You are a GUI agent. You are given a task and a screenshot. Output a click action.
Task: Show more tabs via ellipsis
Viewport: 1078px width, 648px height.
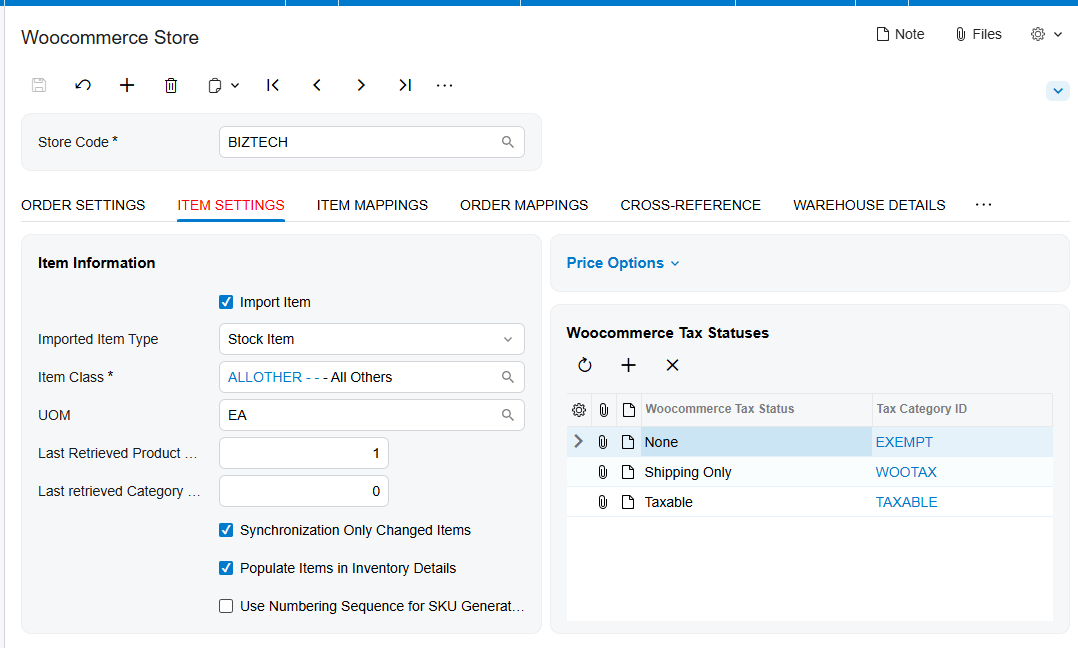tap(984, 205)
